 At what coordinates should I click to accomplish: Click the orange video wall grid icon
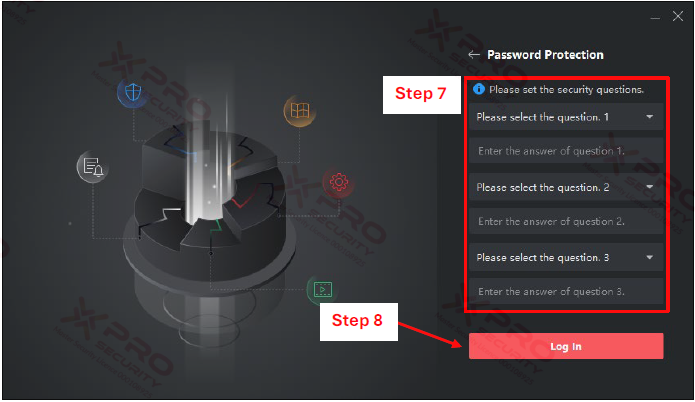[x=300, y=110]
